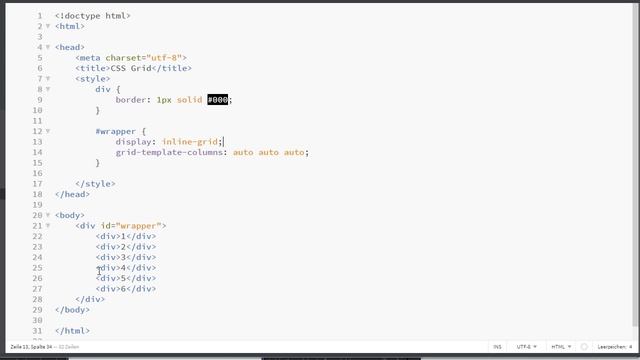Click the div 4 line in code
This screenshot has height=360, width=640.
pos(126,268)
